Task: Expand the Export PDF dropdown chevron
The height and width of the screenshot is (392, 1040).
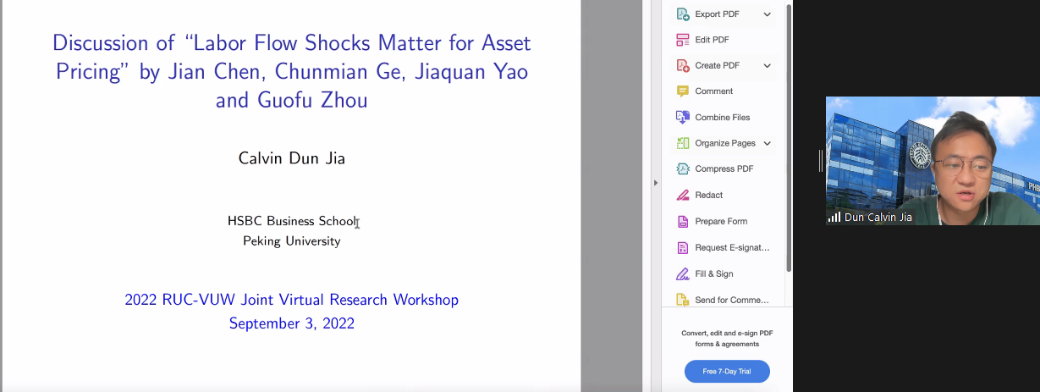Action: pyautogui.click(x=767, y=14)
